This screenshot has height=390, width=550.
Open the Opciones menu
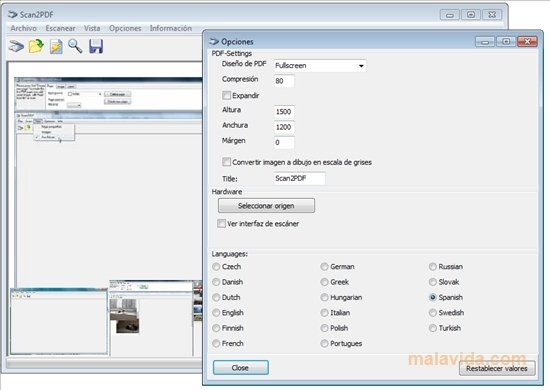coord(125,28)
